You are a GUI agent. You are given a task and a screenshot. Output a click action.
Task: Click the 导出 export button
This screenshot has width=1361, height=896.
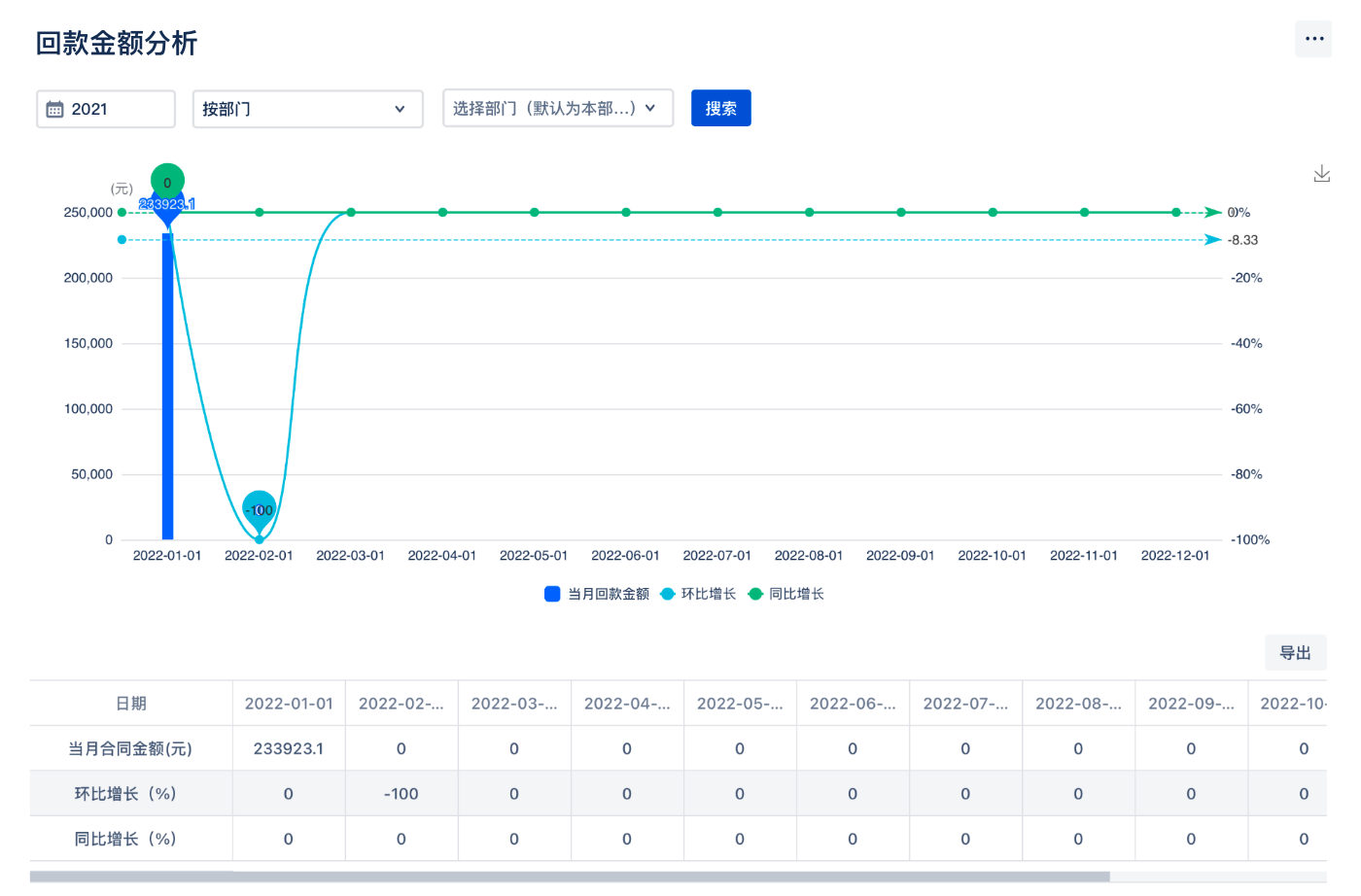[1295, 653]
